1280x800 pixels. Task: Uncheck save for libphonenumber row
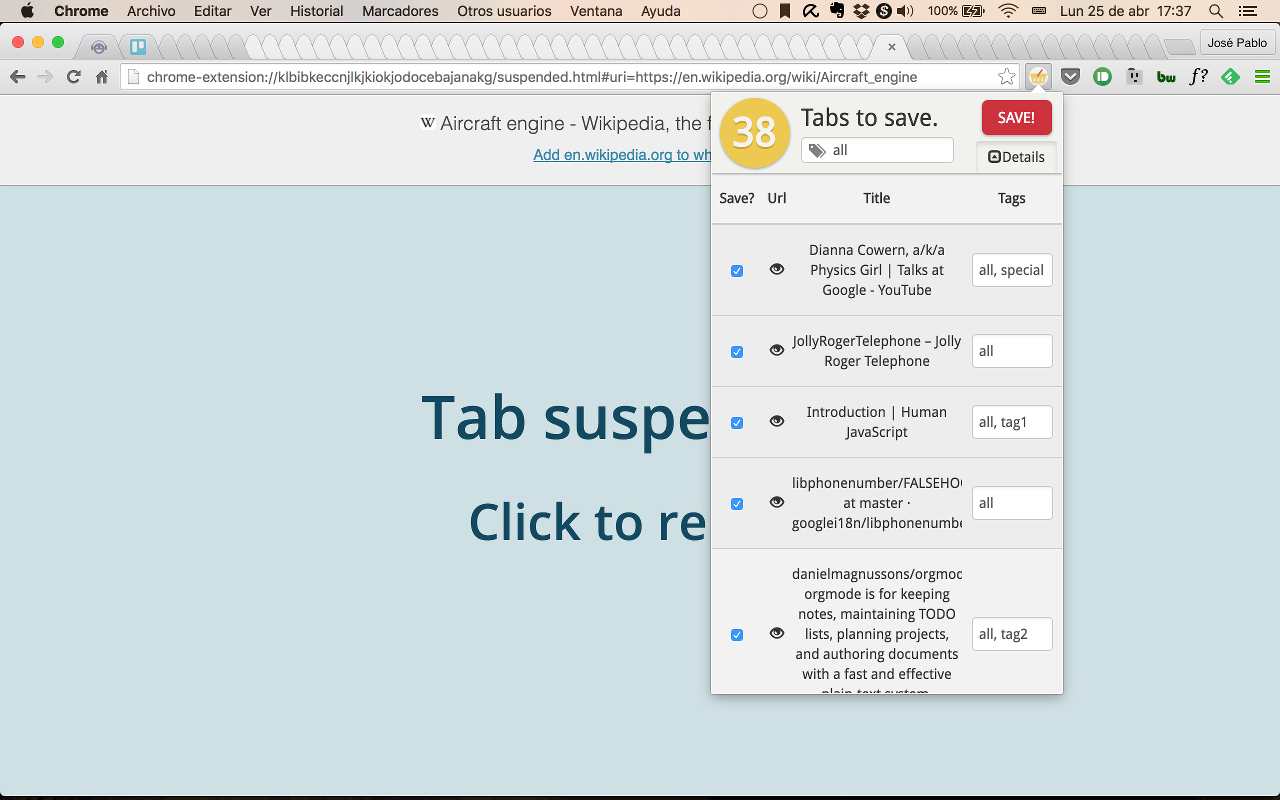[737, 504]
